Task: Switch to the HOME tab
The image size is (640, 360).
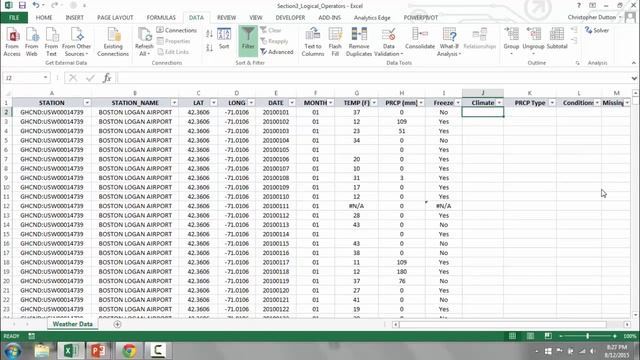Action: pos(44,18)
